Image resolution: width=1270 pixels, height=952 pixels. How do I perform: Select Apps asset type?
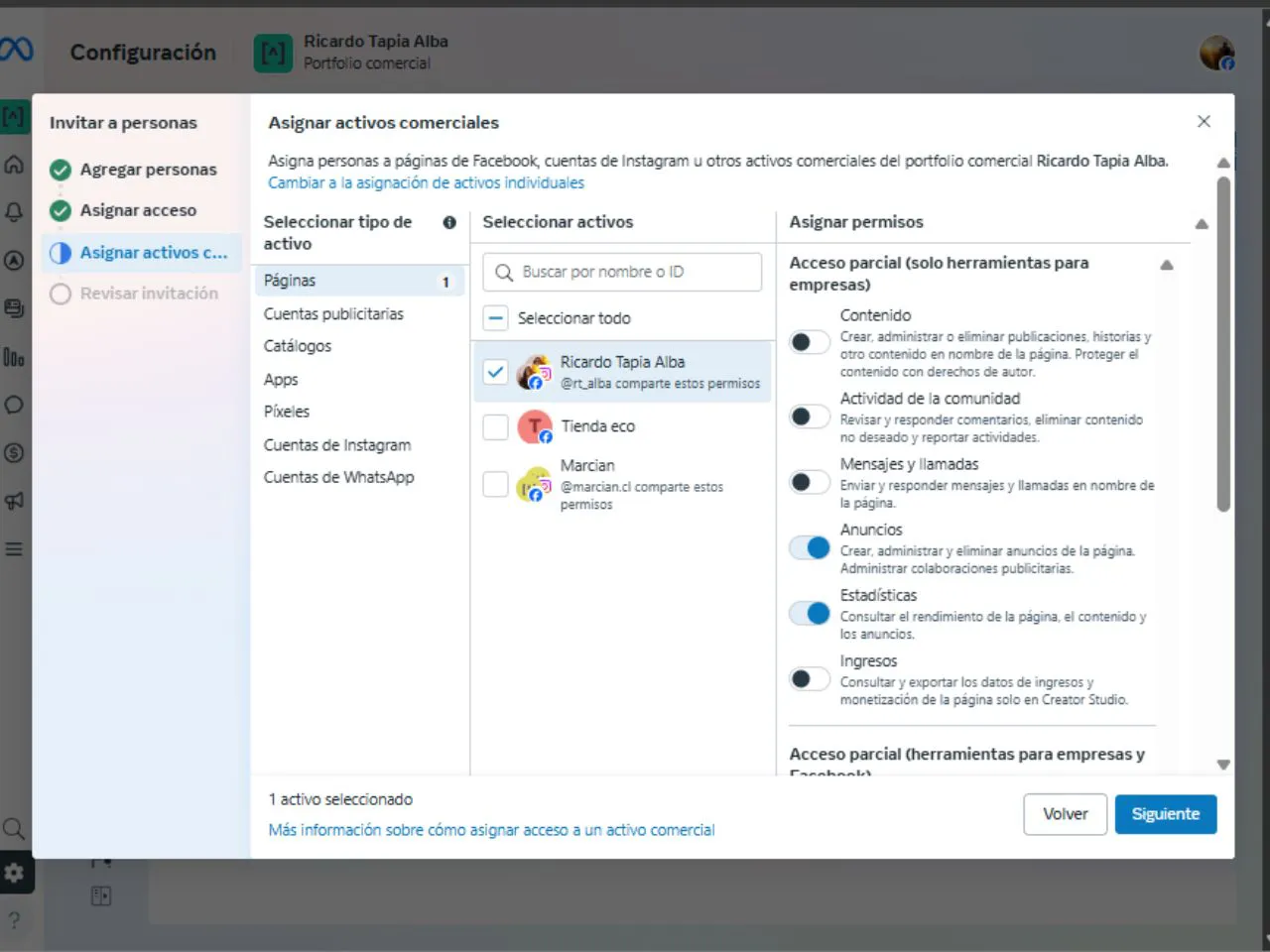point(281,379)
